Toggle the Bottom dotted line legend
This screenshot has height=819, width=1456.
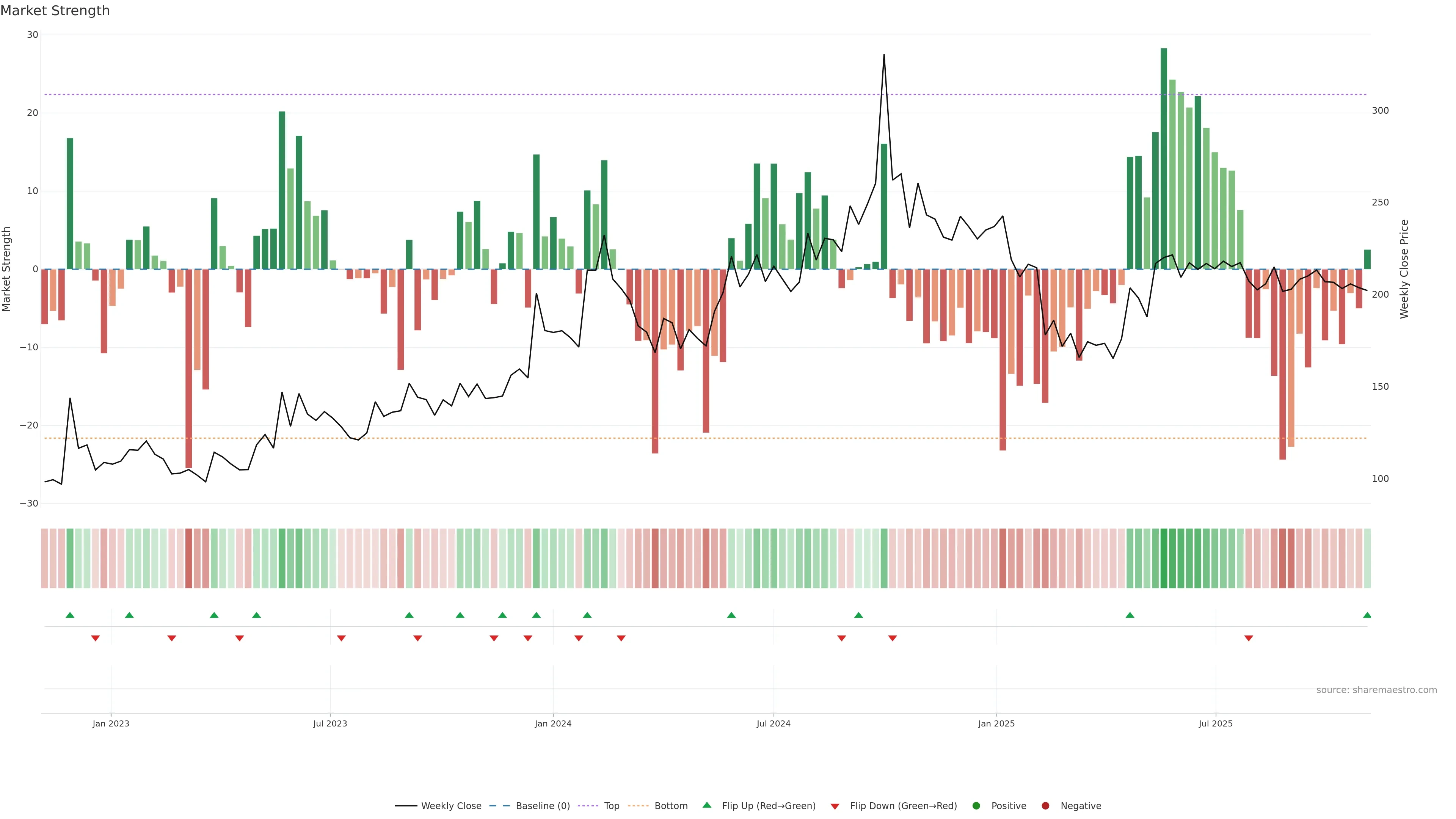[x=638, y=805]
